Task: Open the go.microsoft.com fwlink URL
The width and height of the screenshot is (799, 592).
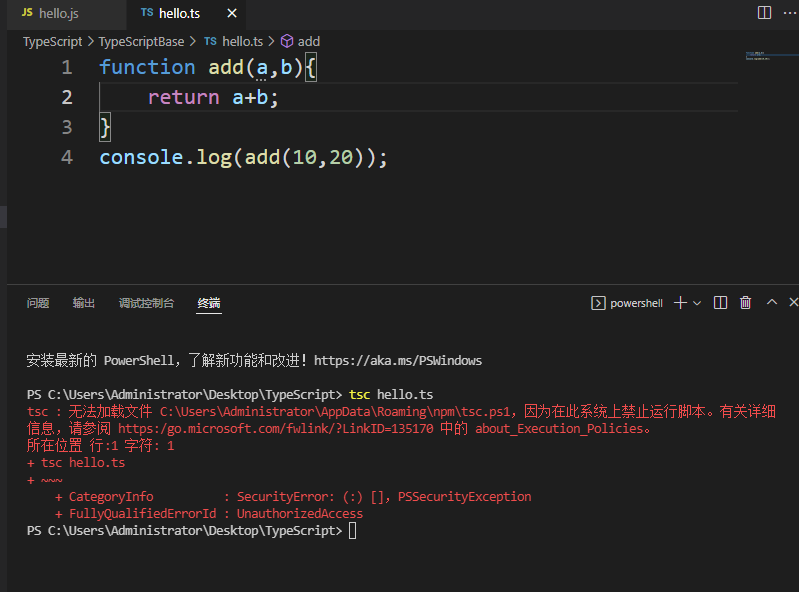Action: coord(276,428)
